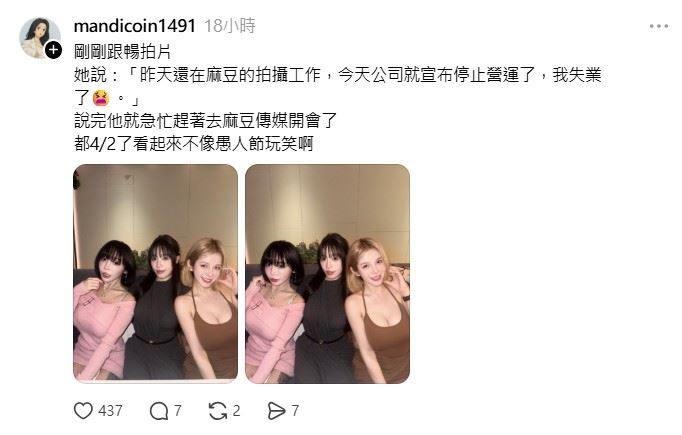Open the 18小時 post timestamp
This screenshot has width=682, height=435.
(x=230, y=26)
